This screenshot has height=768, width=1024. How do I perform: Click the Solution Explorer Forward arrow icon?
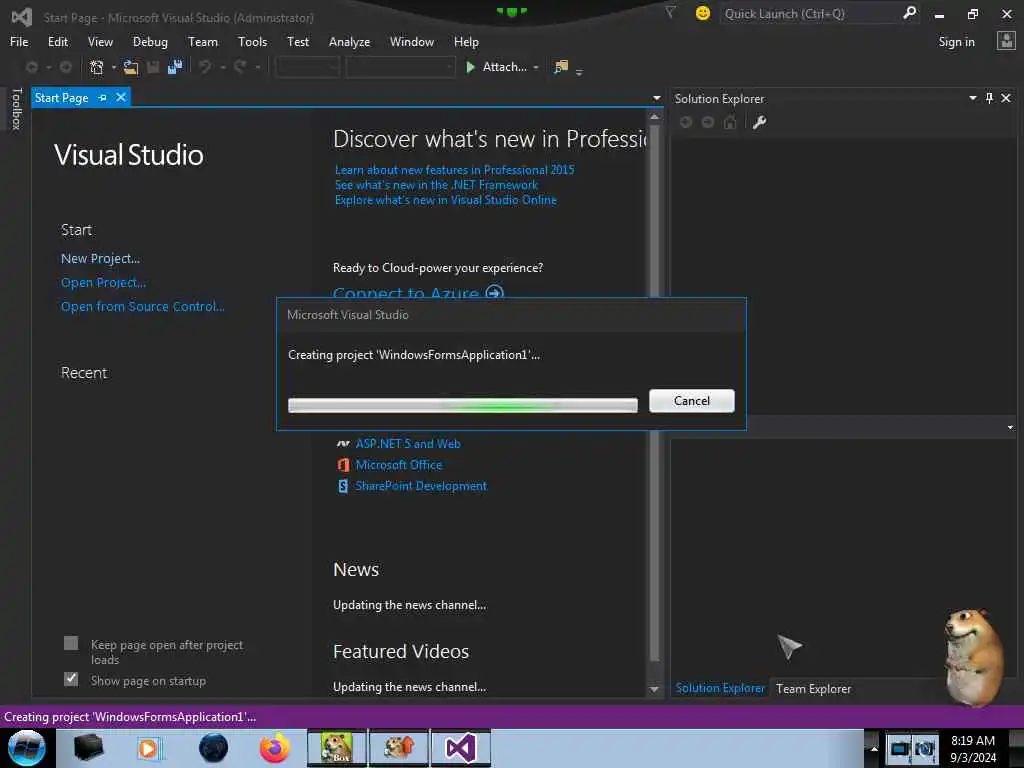point(708,122)
